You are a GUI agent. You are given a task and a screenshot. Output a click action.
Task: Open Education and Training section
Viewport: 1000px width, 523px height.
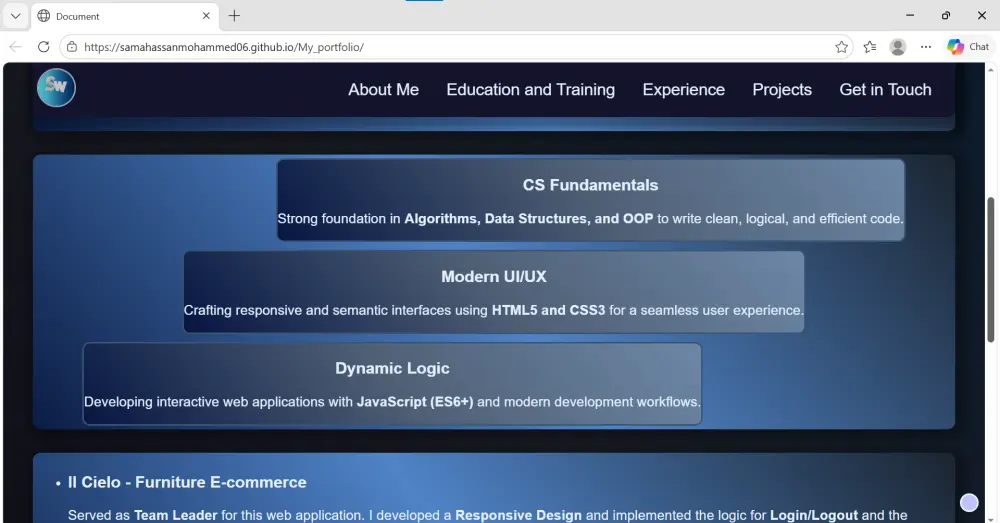pyautogui.click(x=531, y=89)
